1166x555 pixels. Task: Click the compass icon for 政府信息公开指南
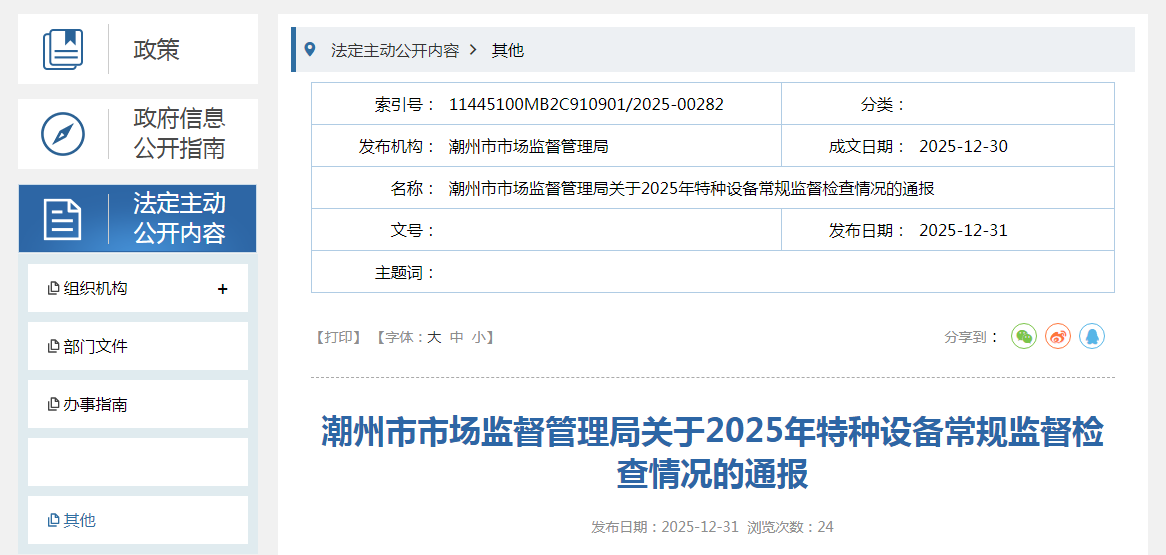coord(62,134)
